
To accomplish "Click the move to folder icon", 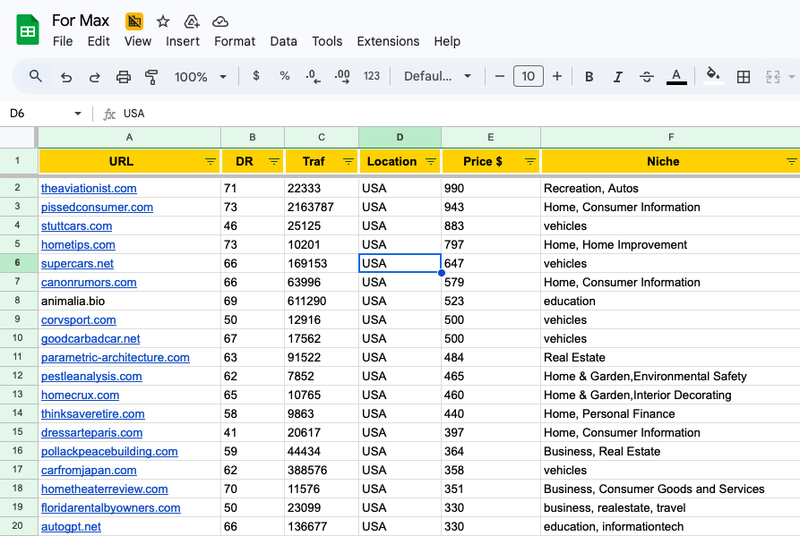I will pos(191,21).
